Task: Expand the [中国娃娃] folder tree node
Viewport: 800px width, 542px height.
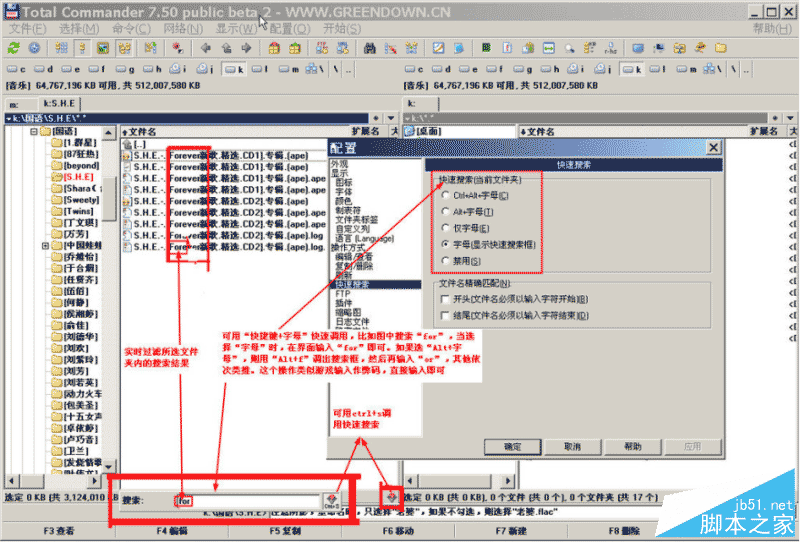Action: click(x=45, y=245)
